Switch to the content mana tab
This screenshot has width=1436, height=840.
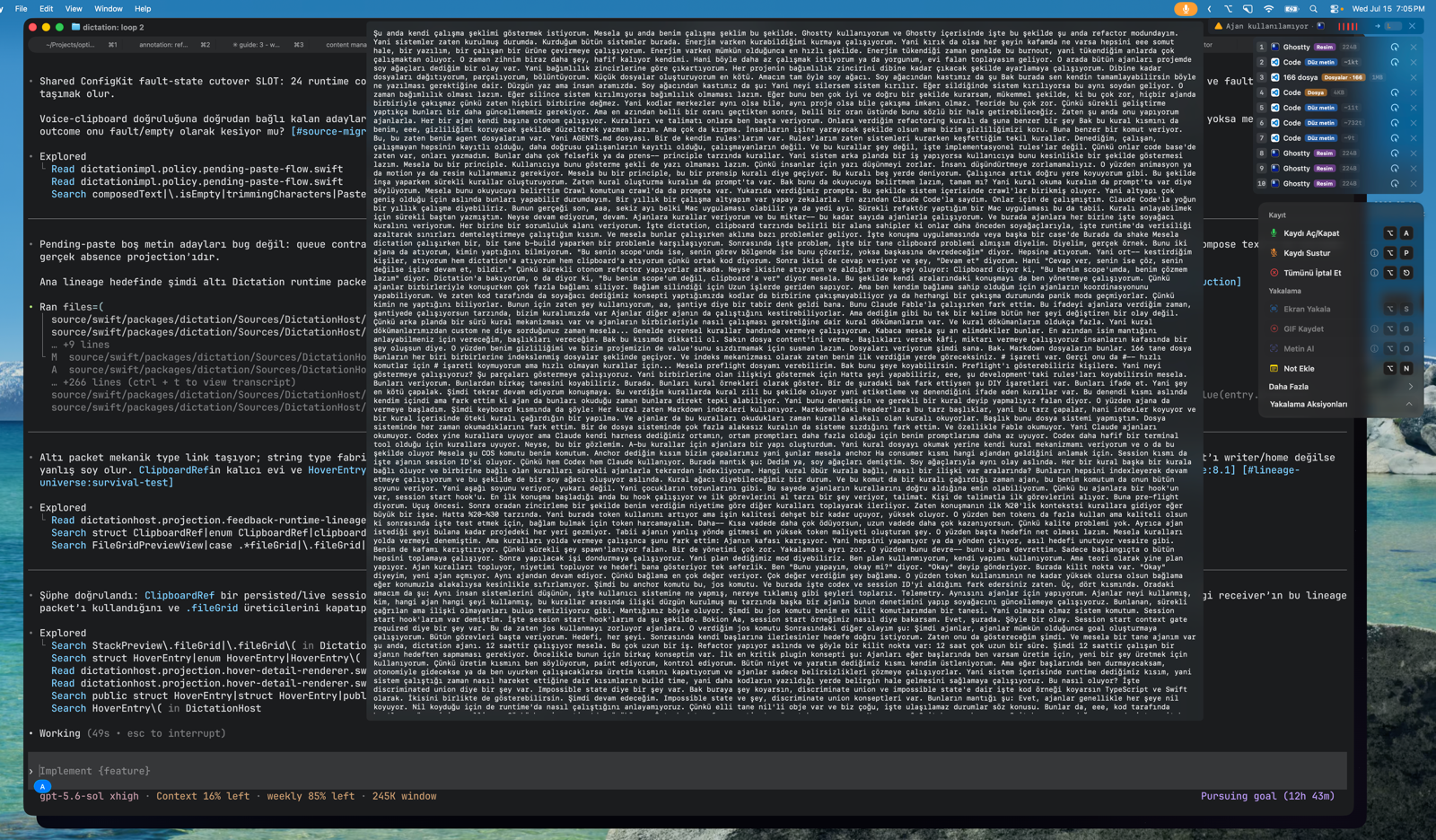[x=346, y=44]
